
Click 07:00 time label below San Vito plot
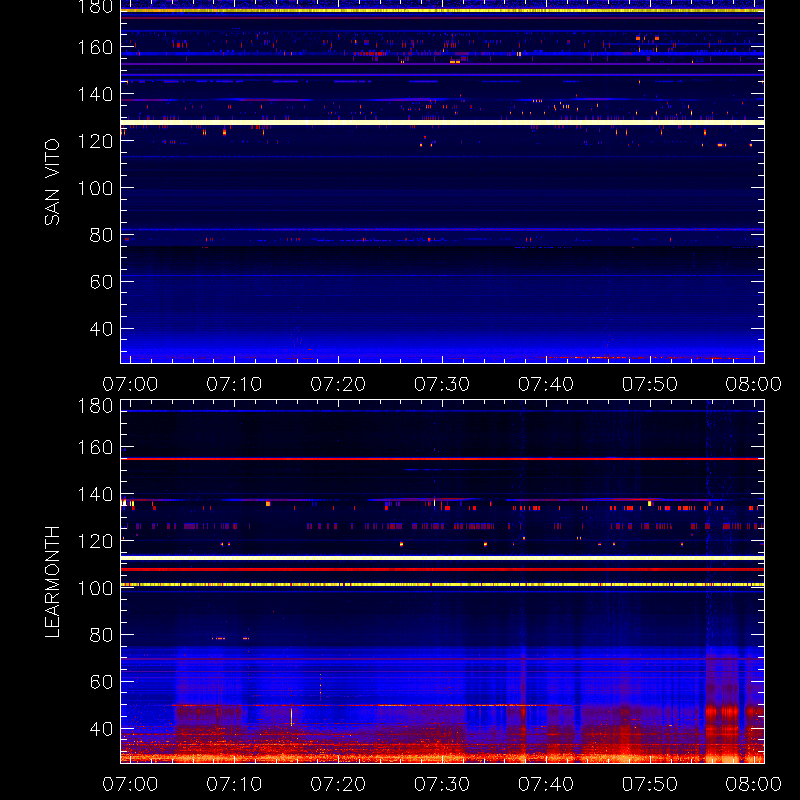tap(130, 384)
